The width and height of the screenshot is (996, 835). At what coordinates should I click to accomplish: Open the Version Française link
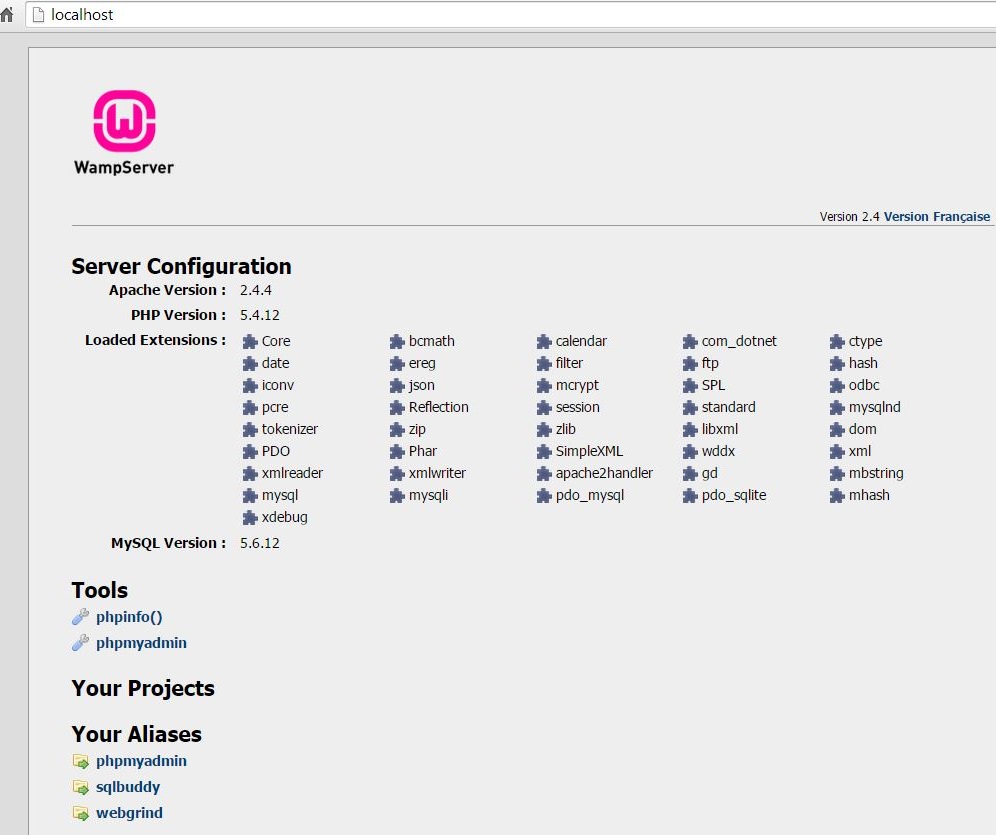coord(937,217)
